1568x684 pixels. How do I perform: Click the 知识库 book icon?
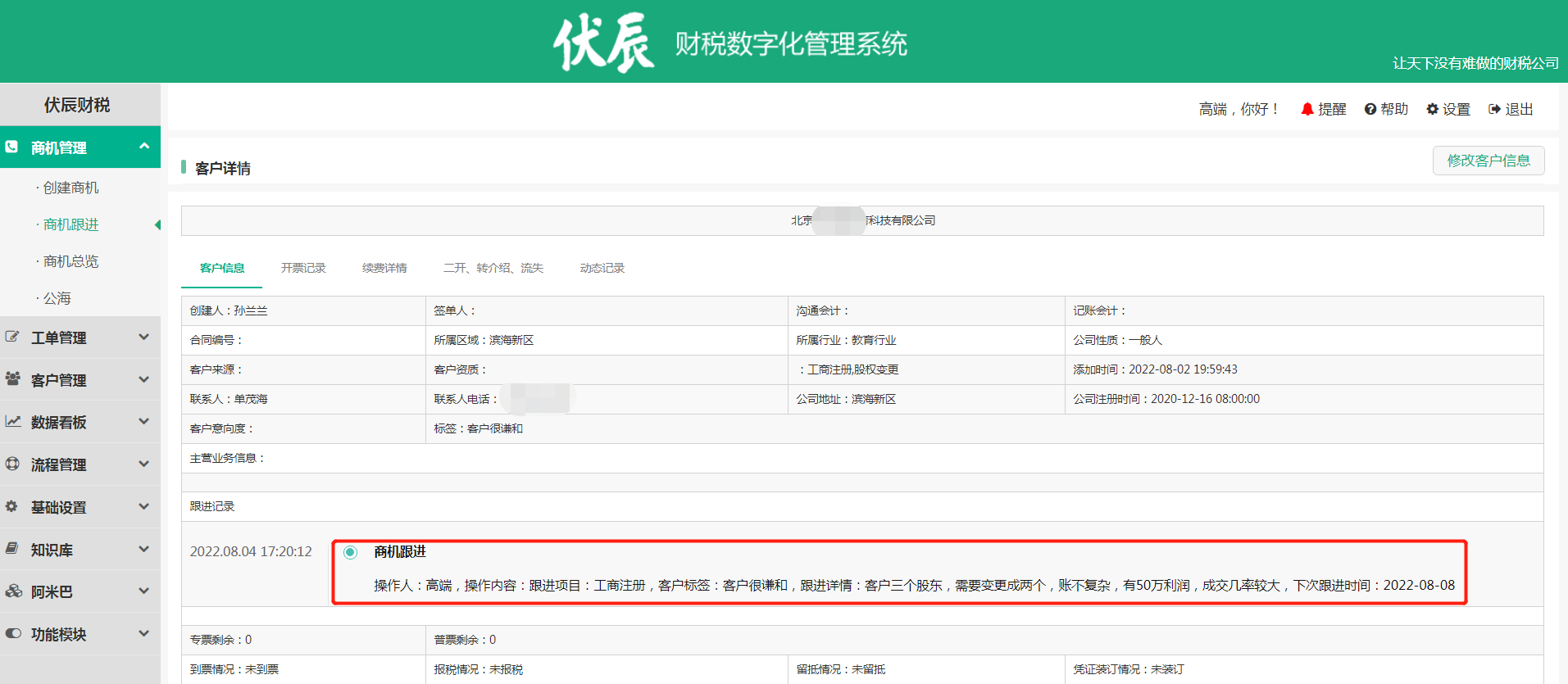11,548
